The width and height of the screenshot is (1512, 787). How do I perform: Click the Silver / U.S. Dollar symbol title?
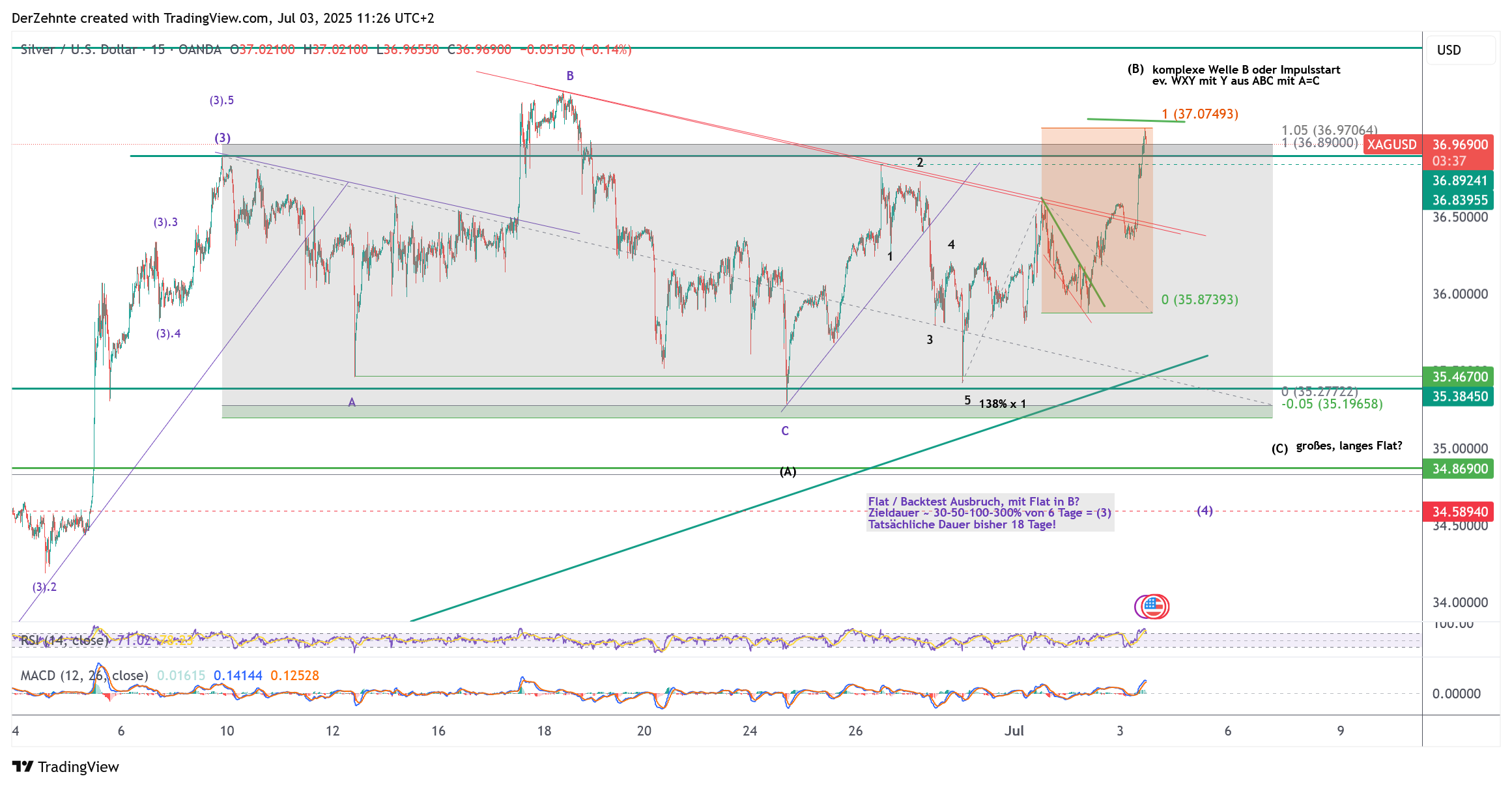pyautogui.click(x=78, y=50)
